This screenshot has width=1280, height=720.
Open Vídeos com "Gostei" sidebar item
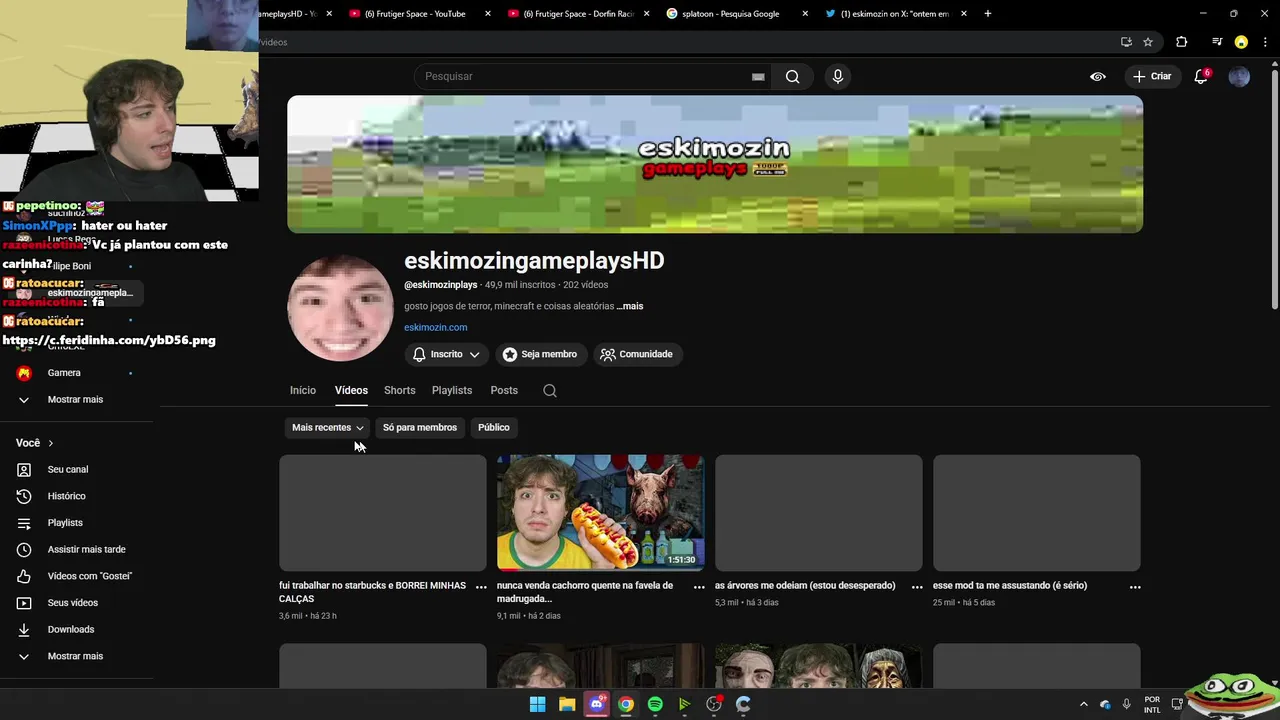[x=90, y=576]
